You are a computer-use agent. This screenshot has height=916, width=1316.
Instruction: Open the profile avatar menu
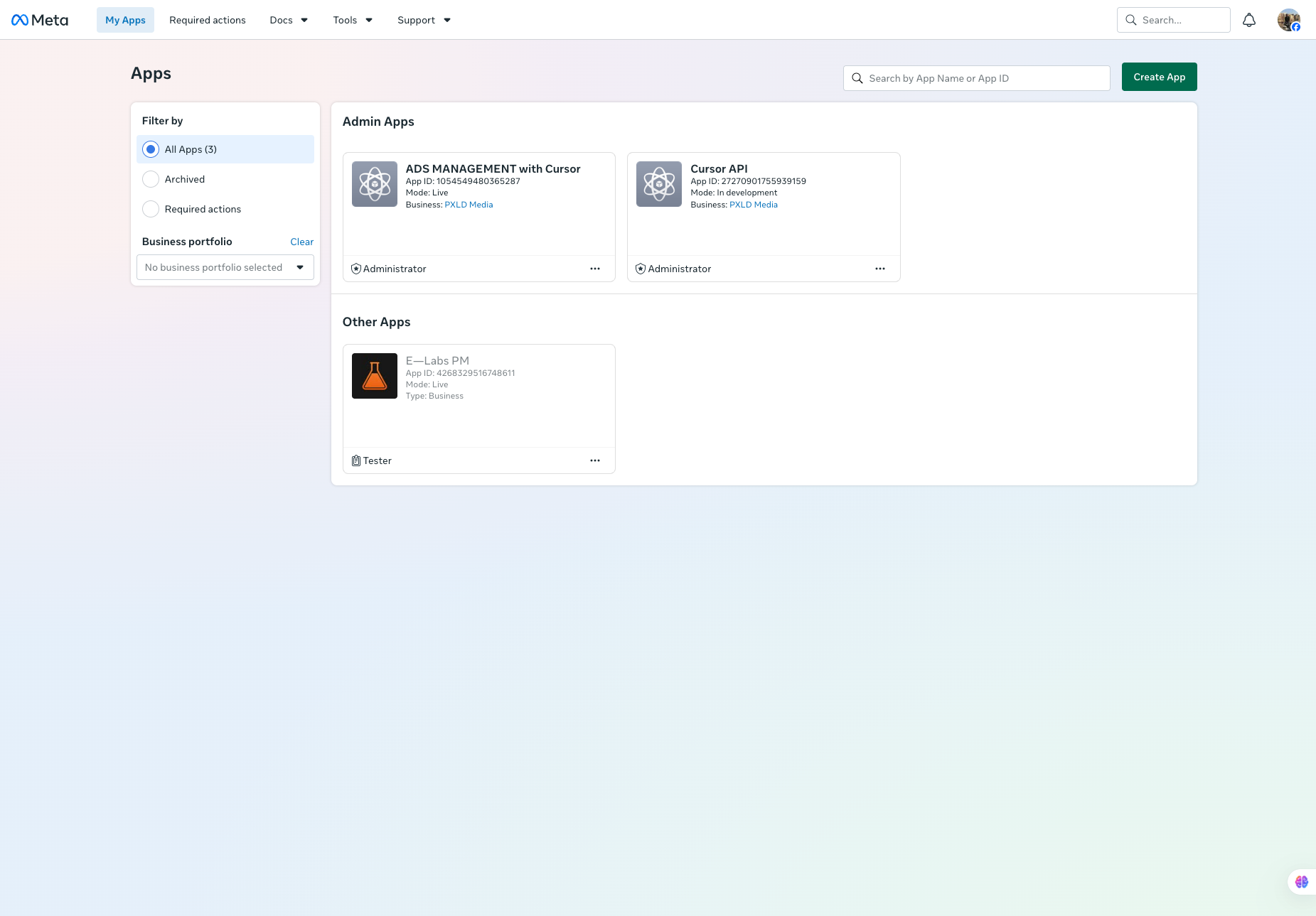(1289, 20)
